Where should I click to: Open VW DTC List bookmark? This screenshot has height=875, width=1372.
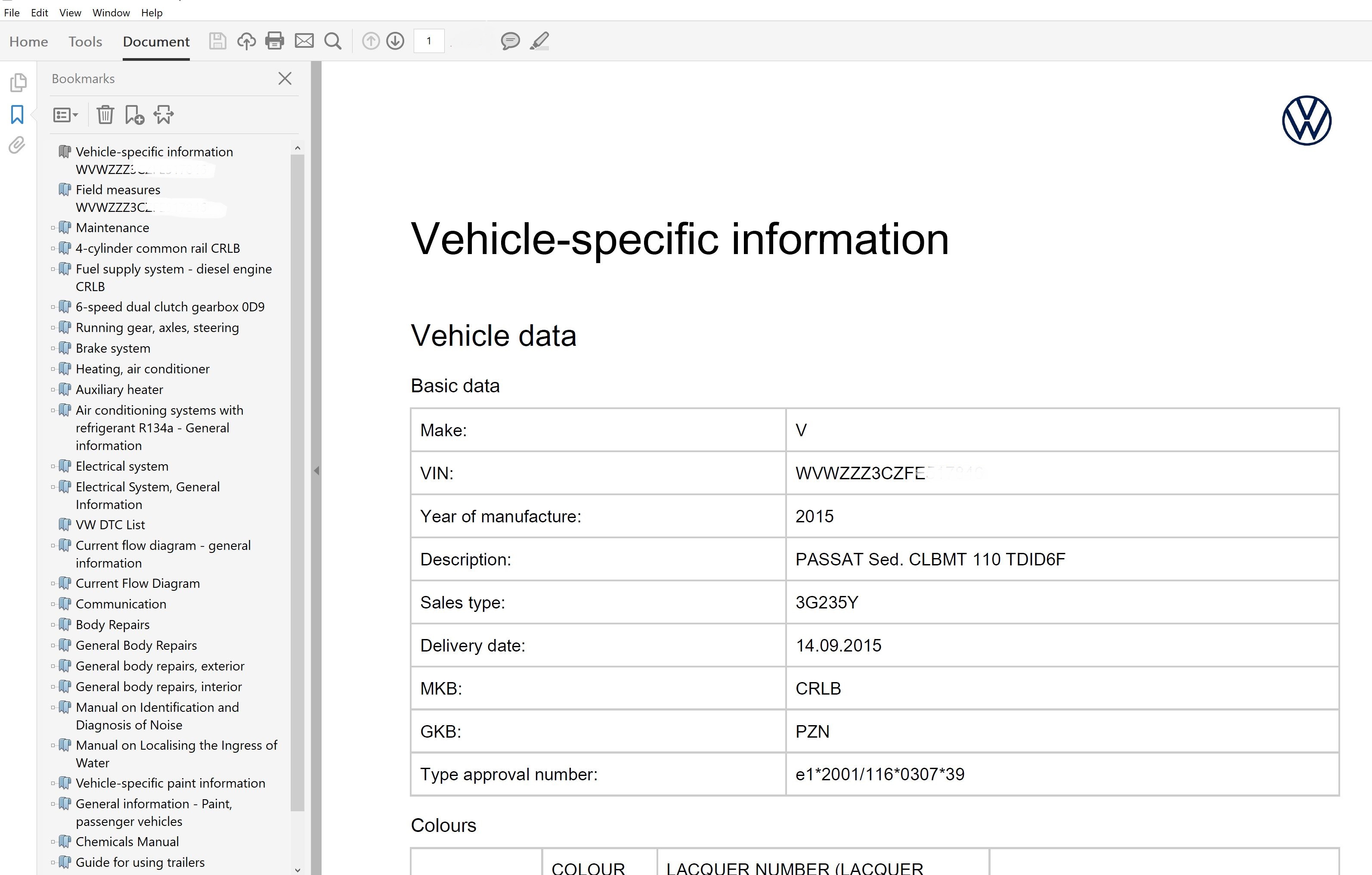(111, 525)
